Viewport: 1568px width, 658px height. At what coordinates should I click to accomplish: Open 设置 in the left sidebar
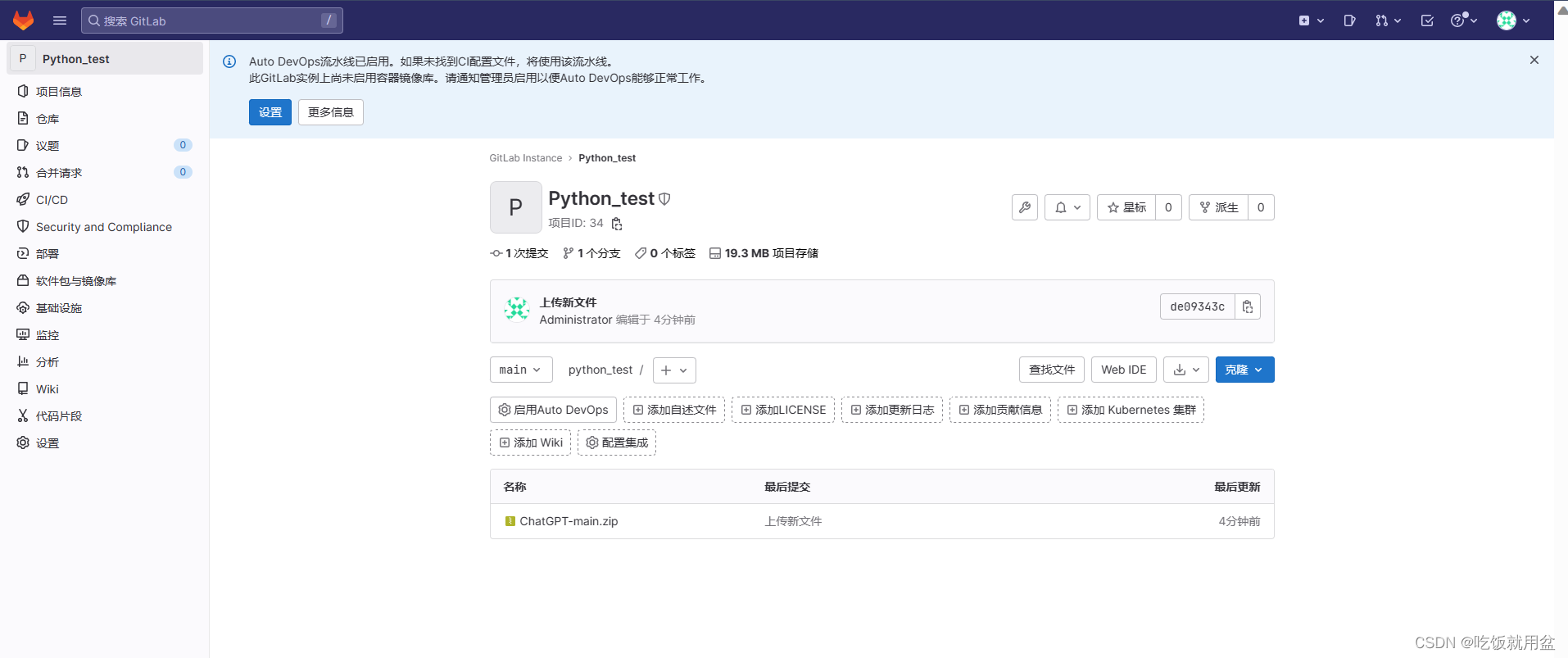click(x=105, y=442)
